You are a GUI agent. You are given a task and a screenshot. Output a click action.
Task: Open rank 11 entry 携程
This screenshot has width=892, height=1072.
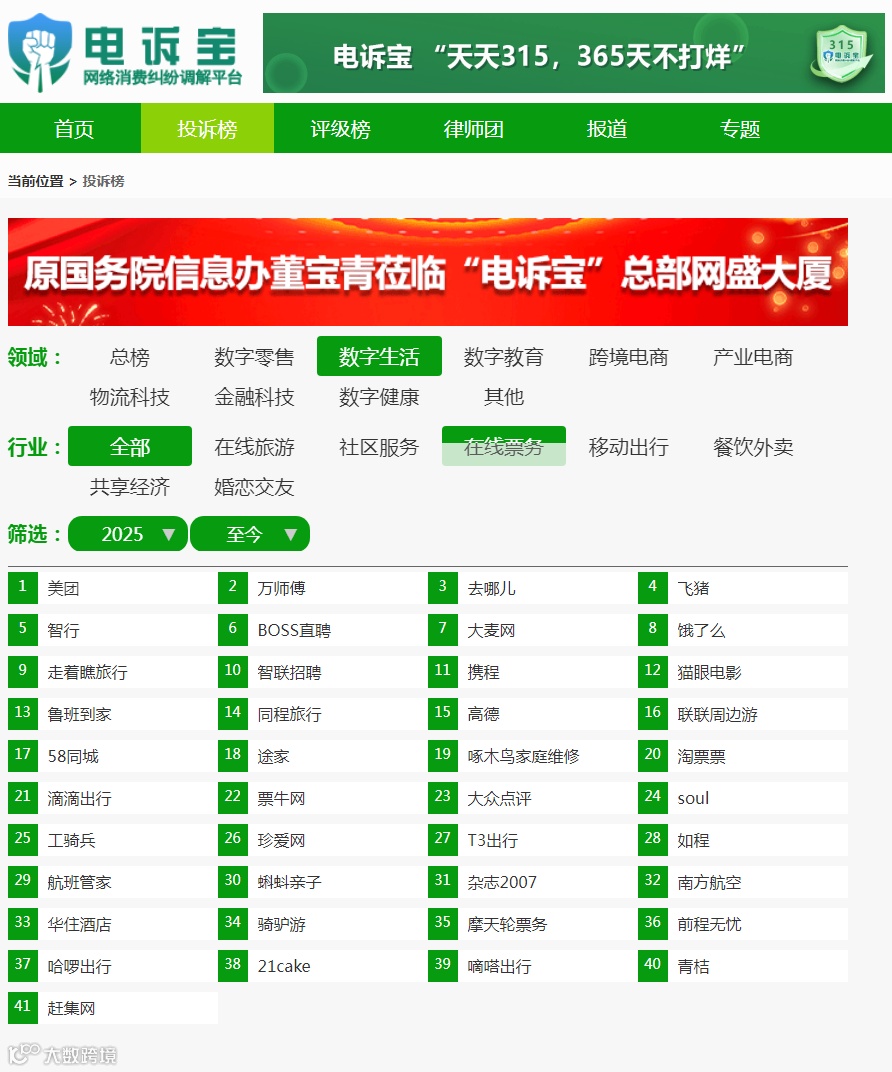[x=532, y=672]
